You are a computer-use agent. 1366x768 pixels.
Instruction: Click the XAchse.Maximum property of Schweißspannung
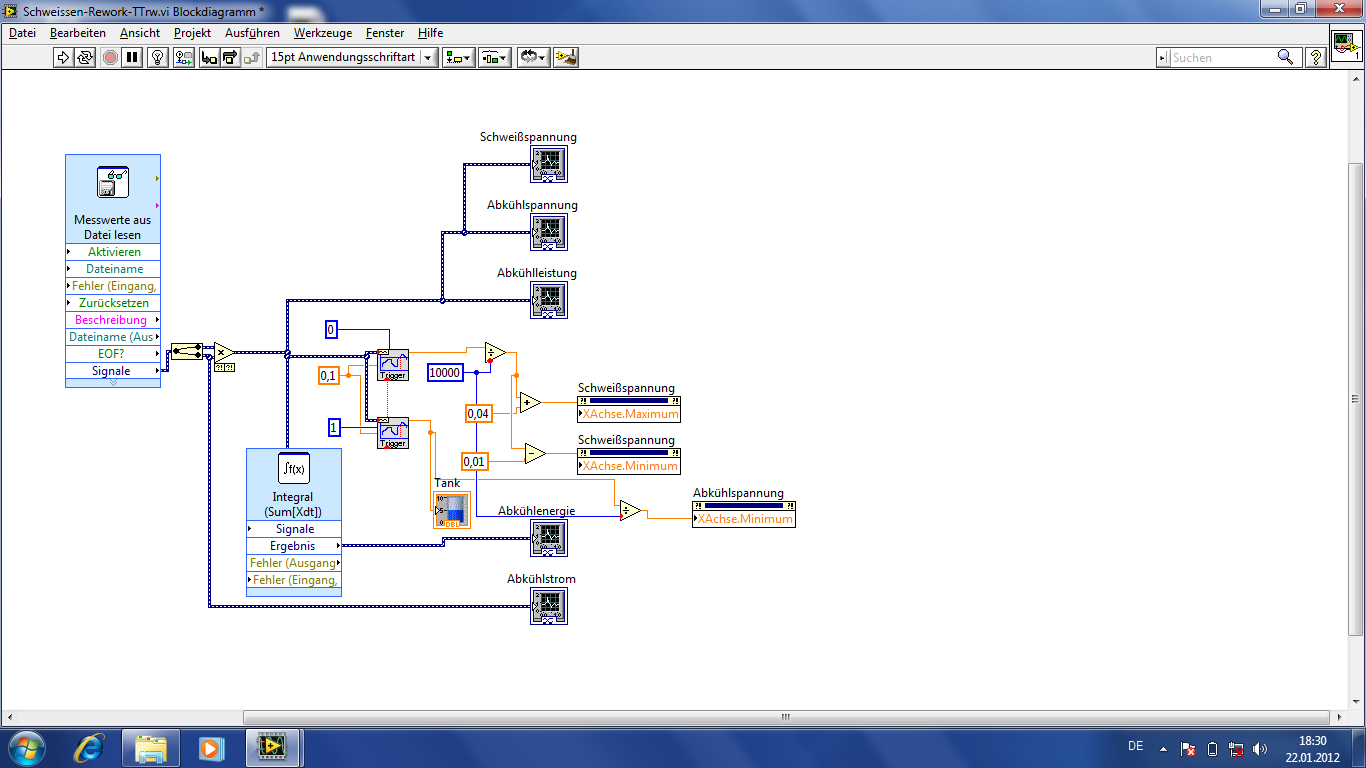tap(629, 414)
